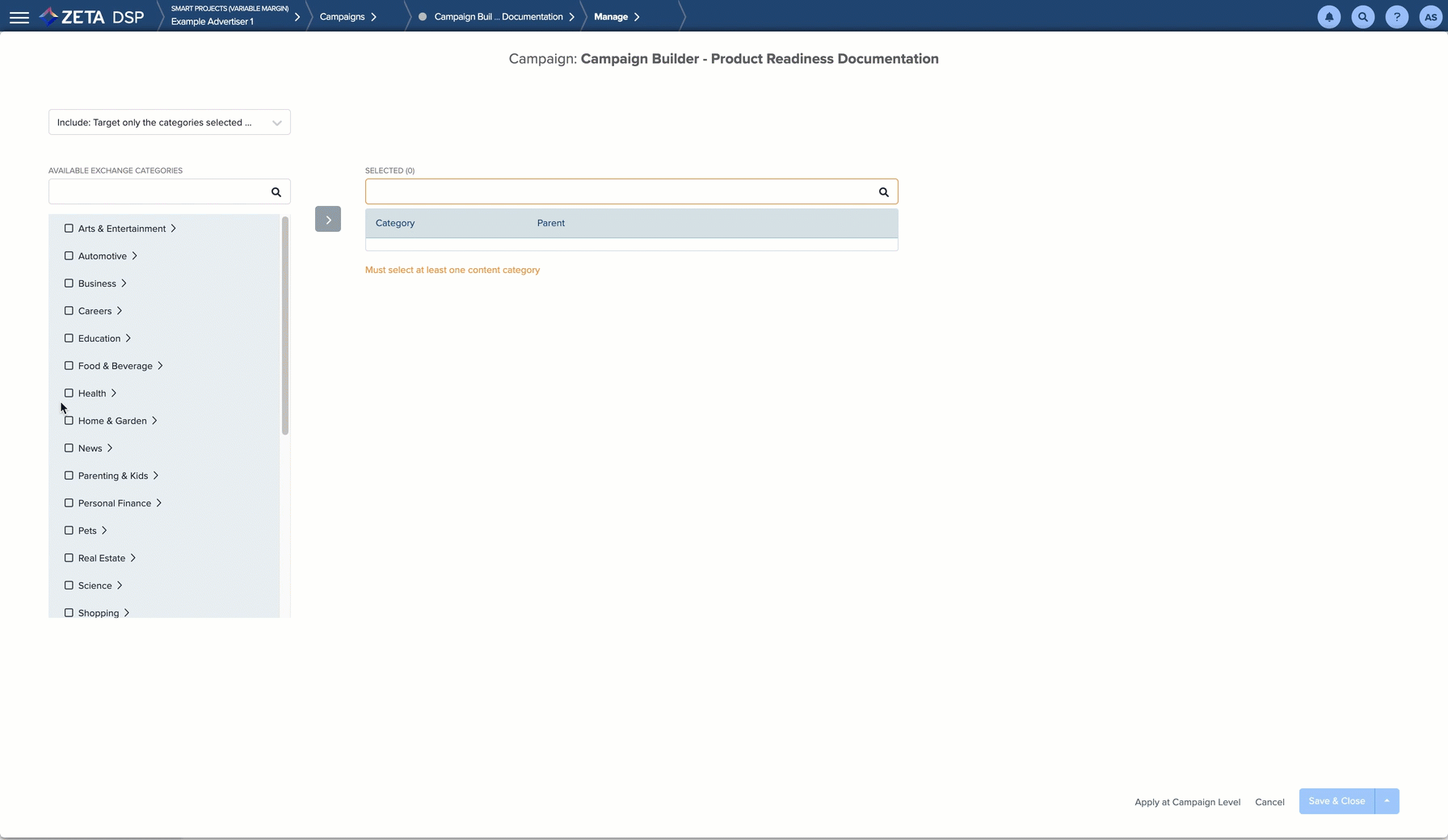
Task: Click the Cancel button
Action: click(x=1269, y=802)
